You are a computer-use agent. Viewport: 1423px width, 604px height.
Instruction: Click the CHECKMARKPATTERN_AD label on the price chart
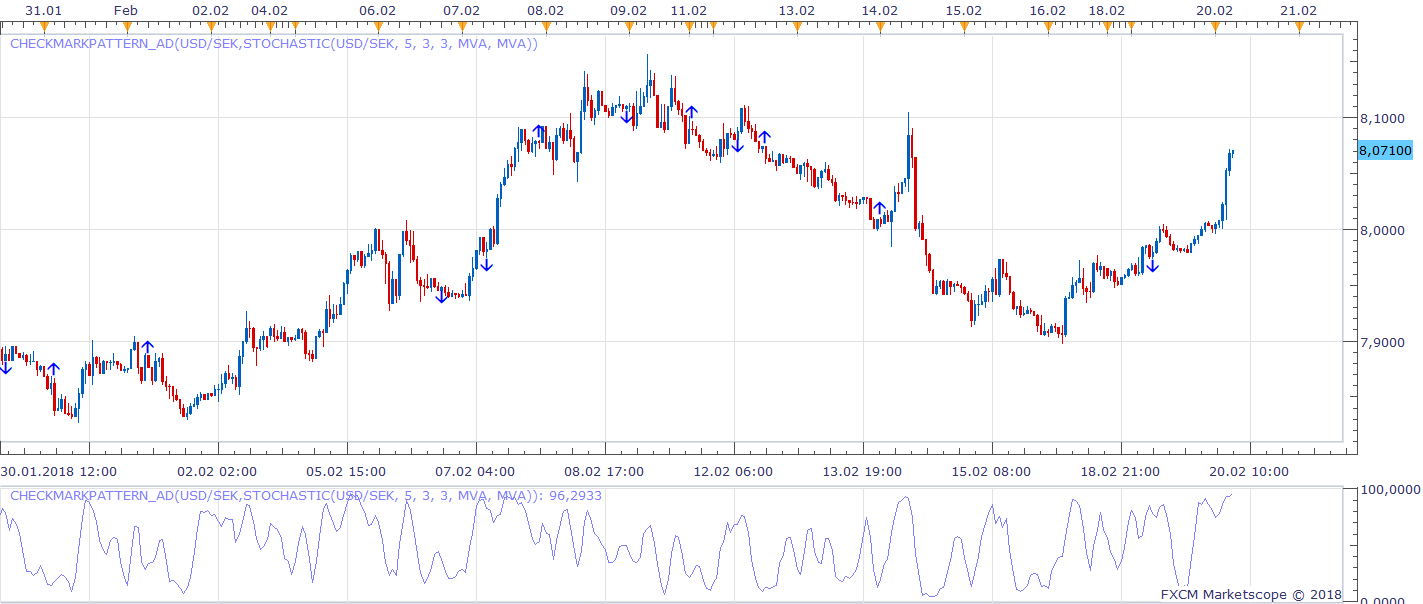[x=274, y=44]
